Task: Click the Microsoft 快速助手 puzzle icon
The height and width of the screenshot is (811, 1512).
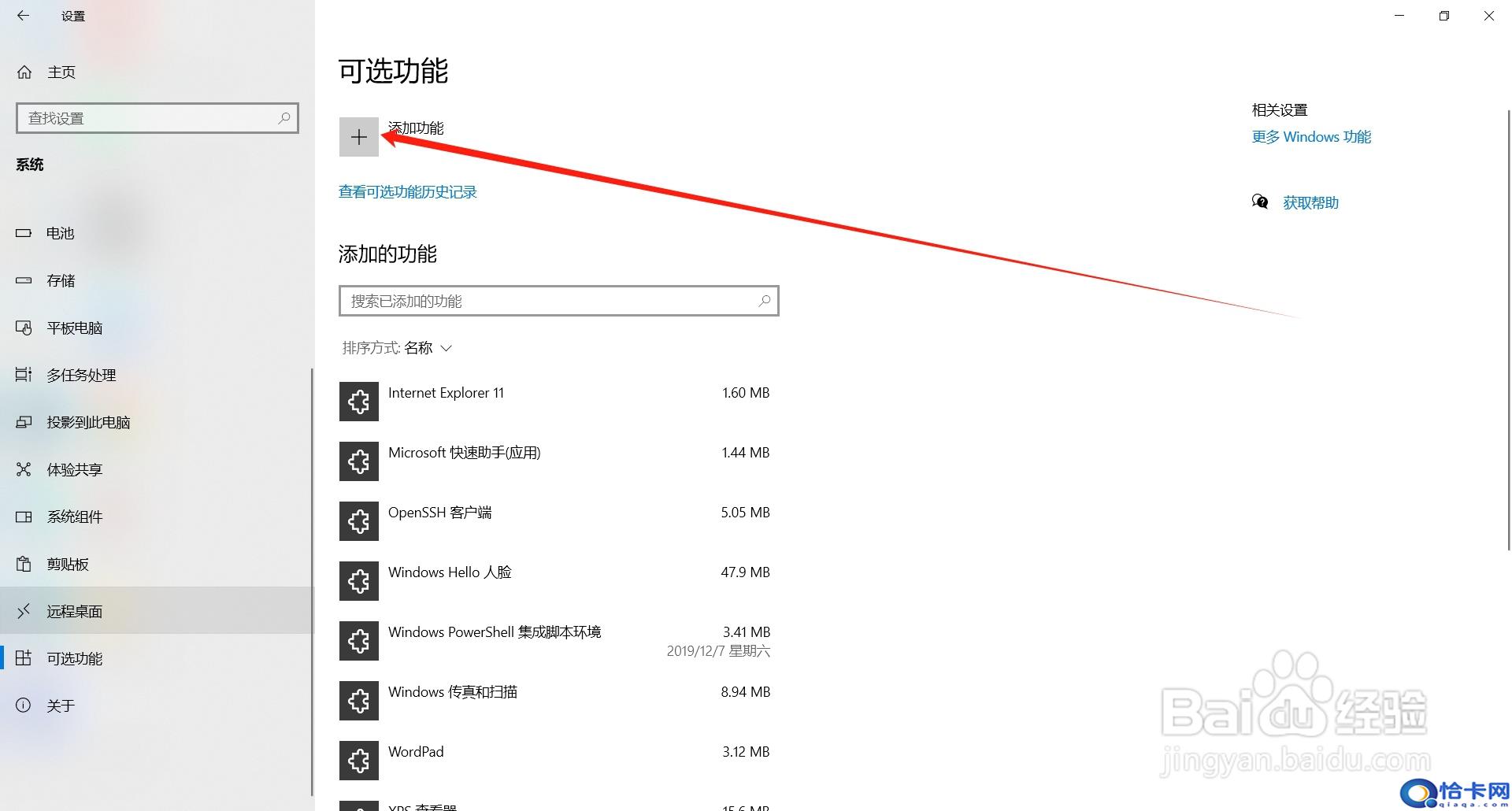Action: [359, 461]
